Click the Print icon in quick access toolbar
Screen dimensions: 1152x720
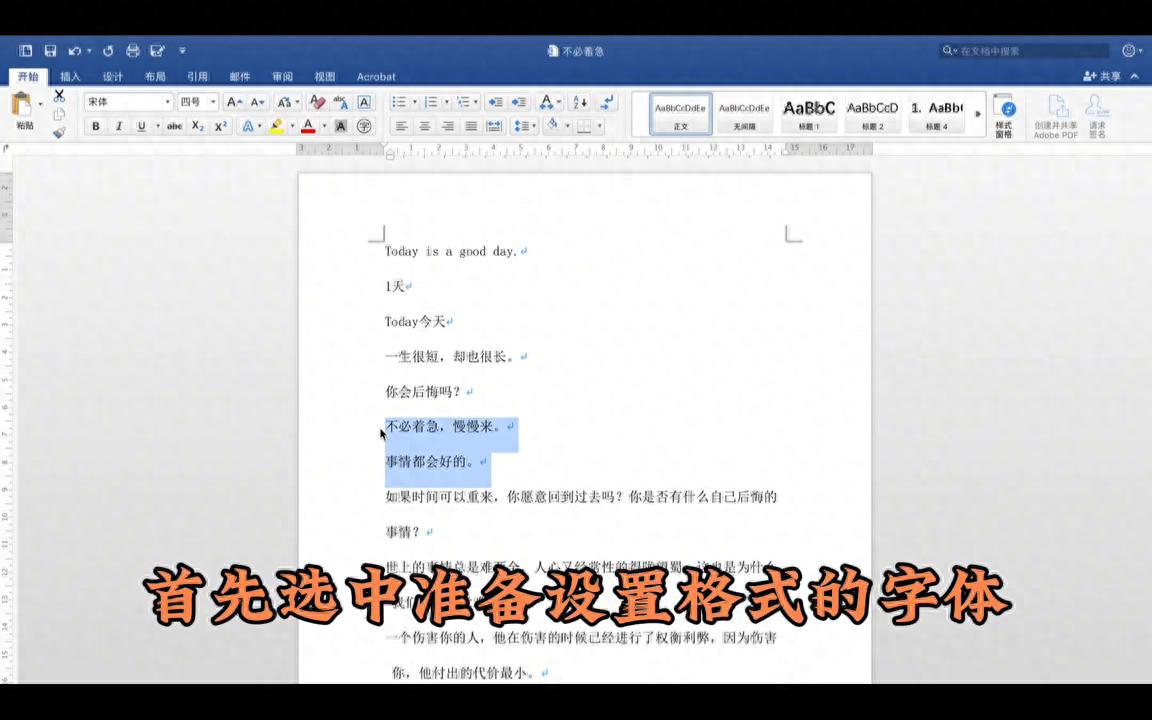coord(132,51)
